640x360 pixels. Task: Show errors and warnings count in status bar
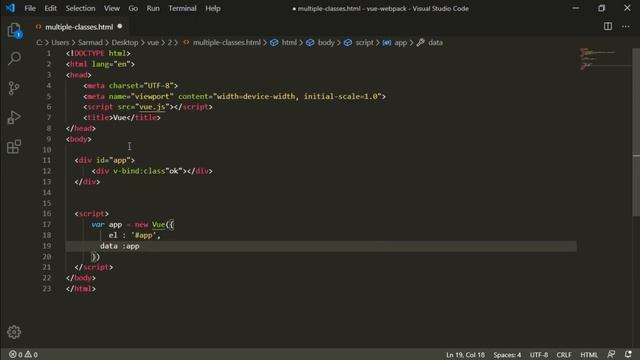[23, 354]
